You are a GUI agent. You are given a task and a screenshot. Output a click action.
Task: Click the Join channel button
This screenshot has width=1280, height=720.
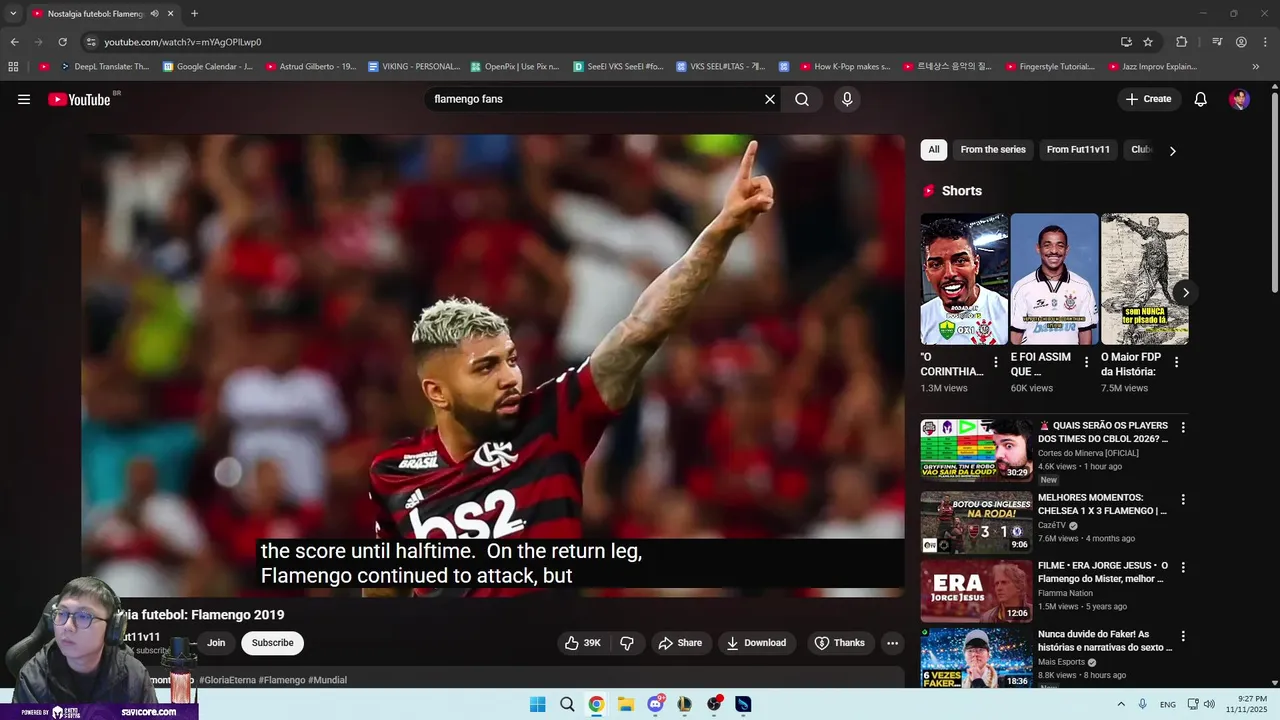pos(216,643)
